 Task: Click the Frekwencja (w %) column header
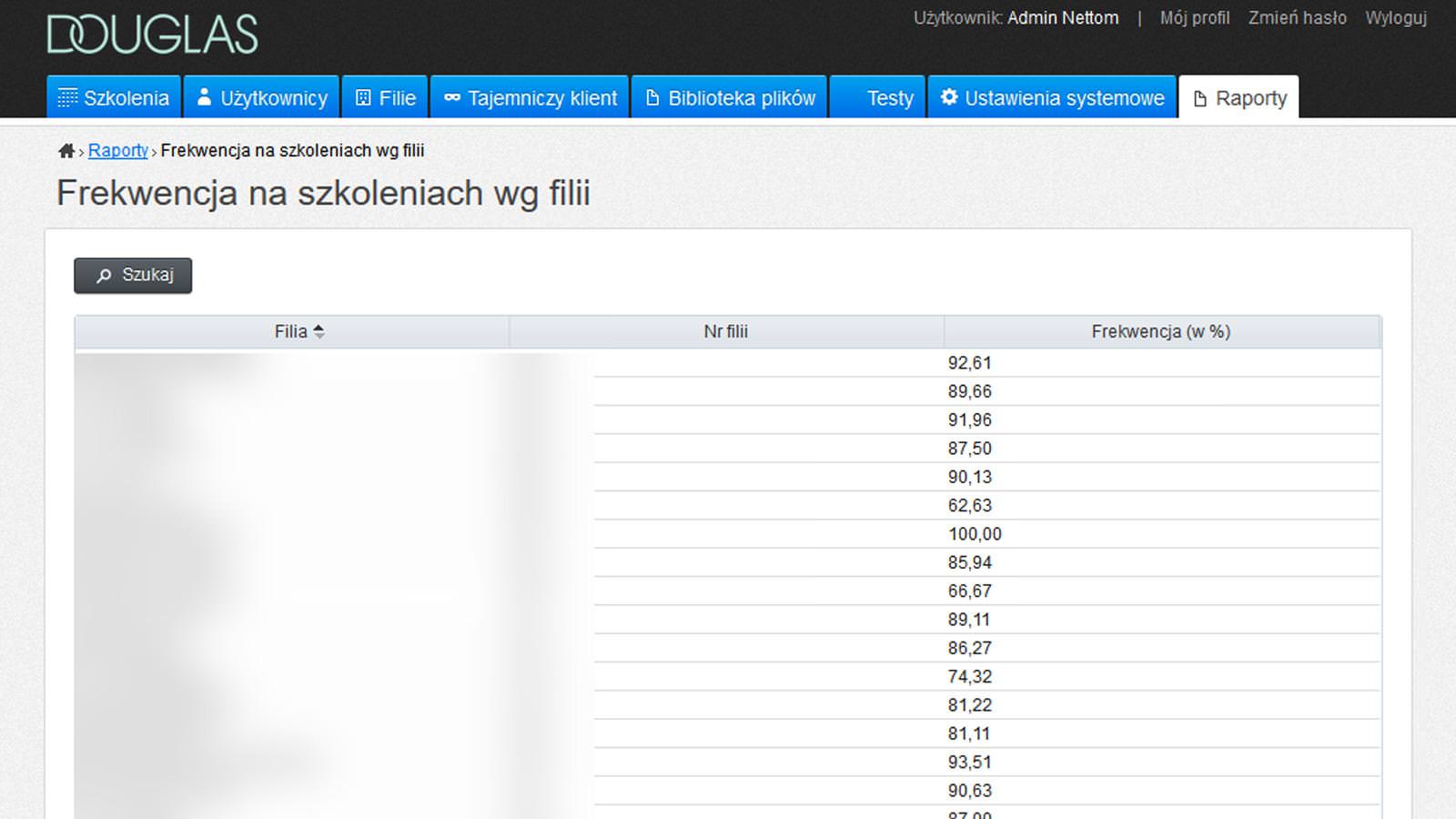(x=1160, y=332)
